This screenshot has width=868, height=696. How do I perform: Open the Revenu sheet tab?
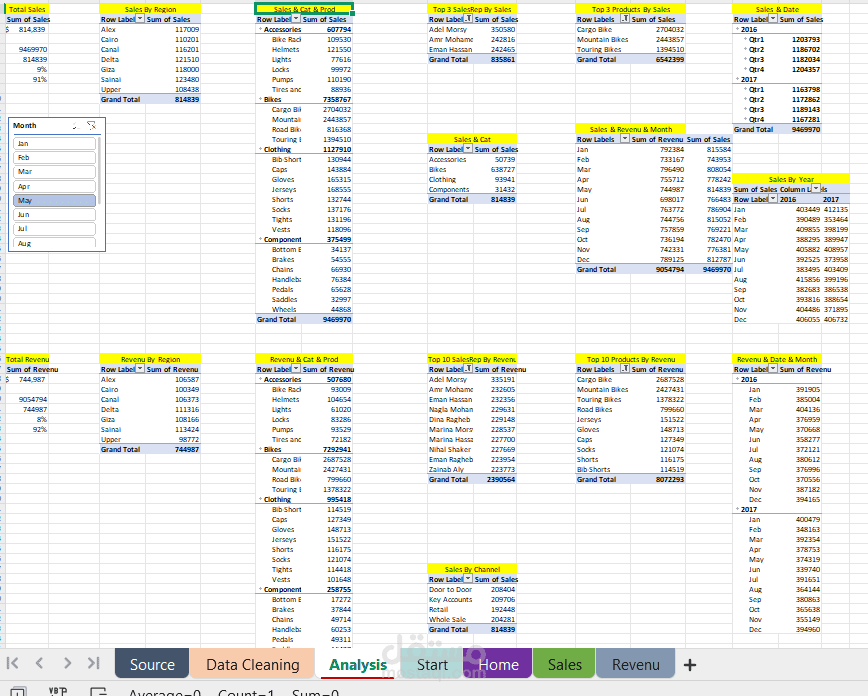pos(636,664)
